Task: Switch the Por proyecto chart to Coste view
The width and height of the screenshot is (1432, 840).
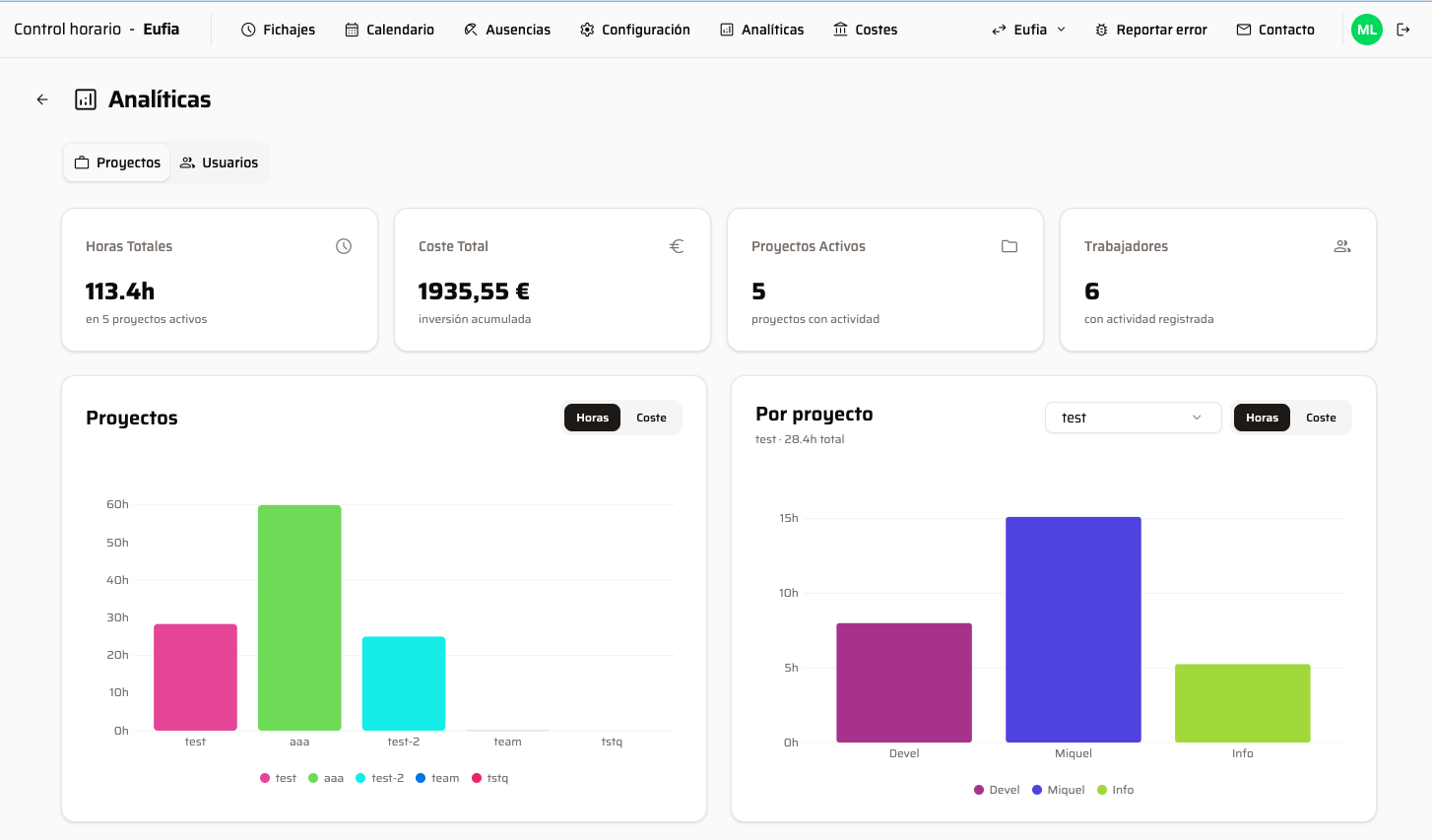Action: [x=1321, y=418]
